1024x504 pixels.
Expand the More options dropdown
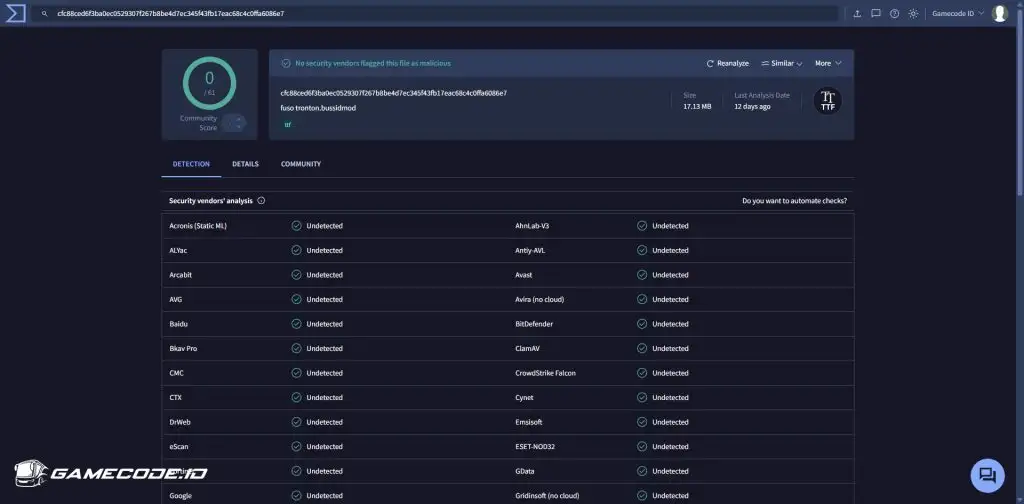(x=828, y=63)
